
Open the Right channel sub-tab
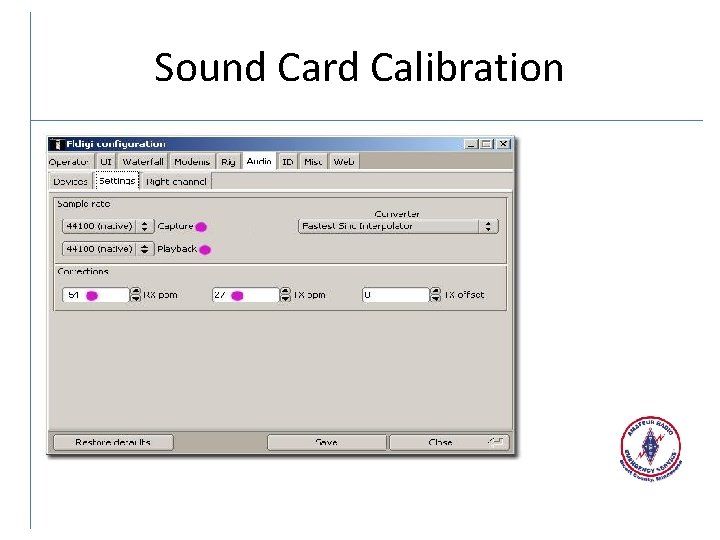[x=176, y=181]
